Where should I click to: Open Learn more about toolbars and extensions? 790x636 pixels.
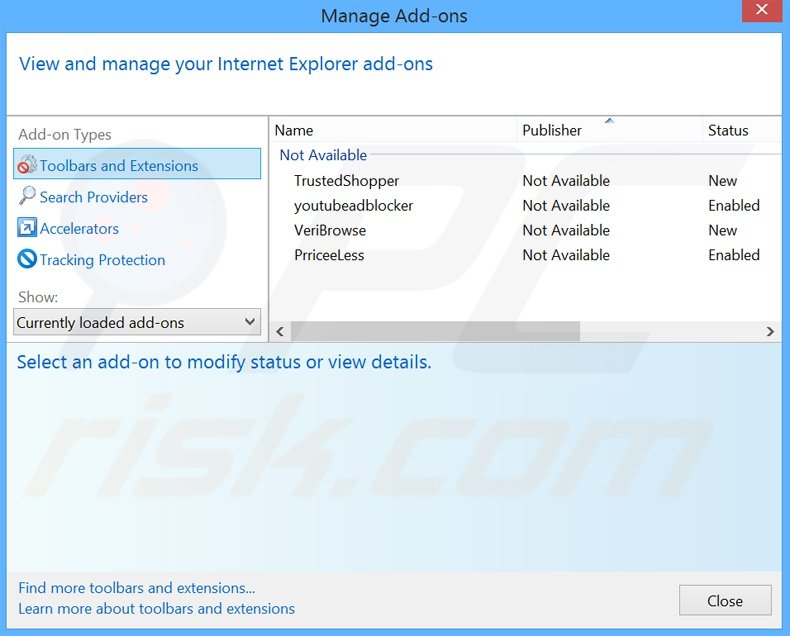click(x=156, y=608)
